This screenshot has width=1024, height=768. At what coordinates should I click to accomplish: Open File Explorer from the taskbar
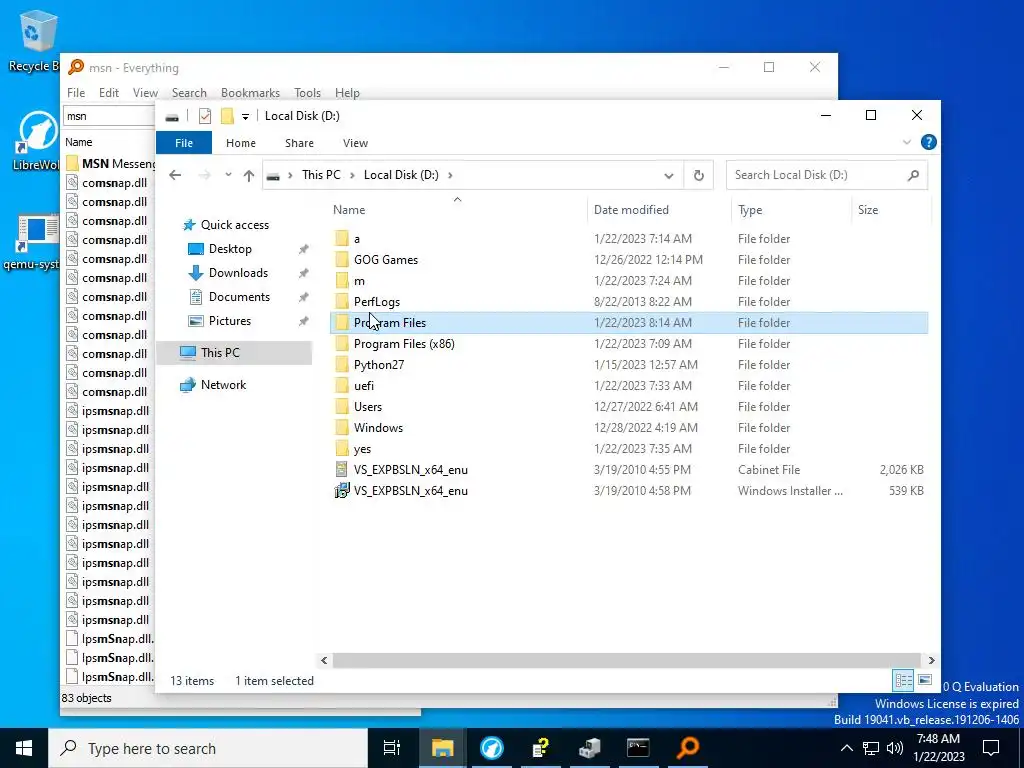(x=442, y=748)
